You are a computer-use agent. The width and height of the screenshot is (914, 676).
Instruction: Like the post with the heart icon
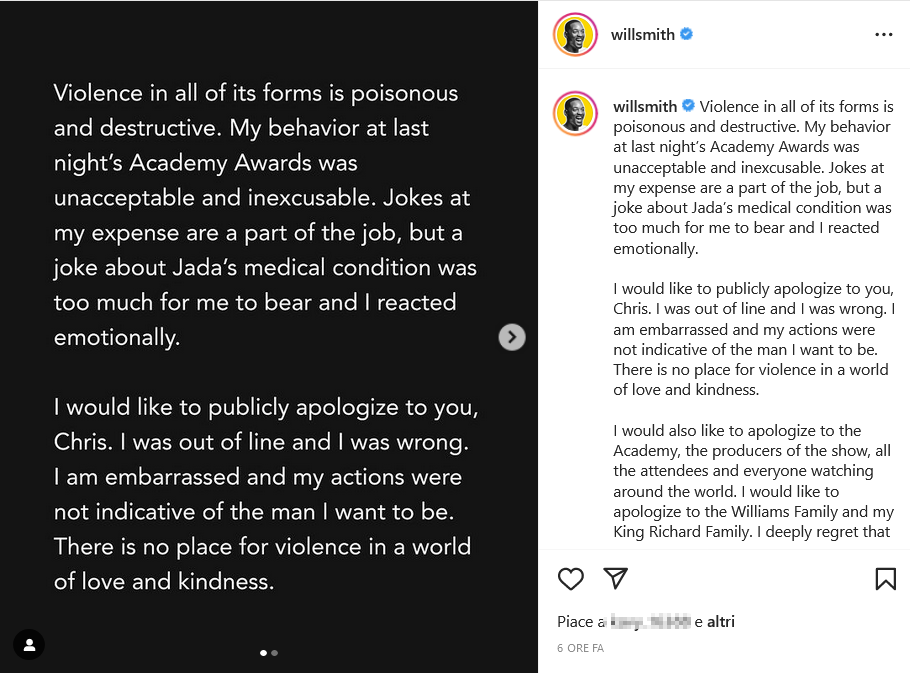pyautogui.click(x=571, y=578)
